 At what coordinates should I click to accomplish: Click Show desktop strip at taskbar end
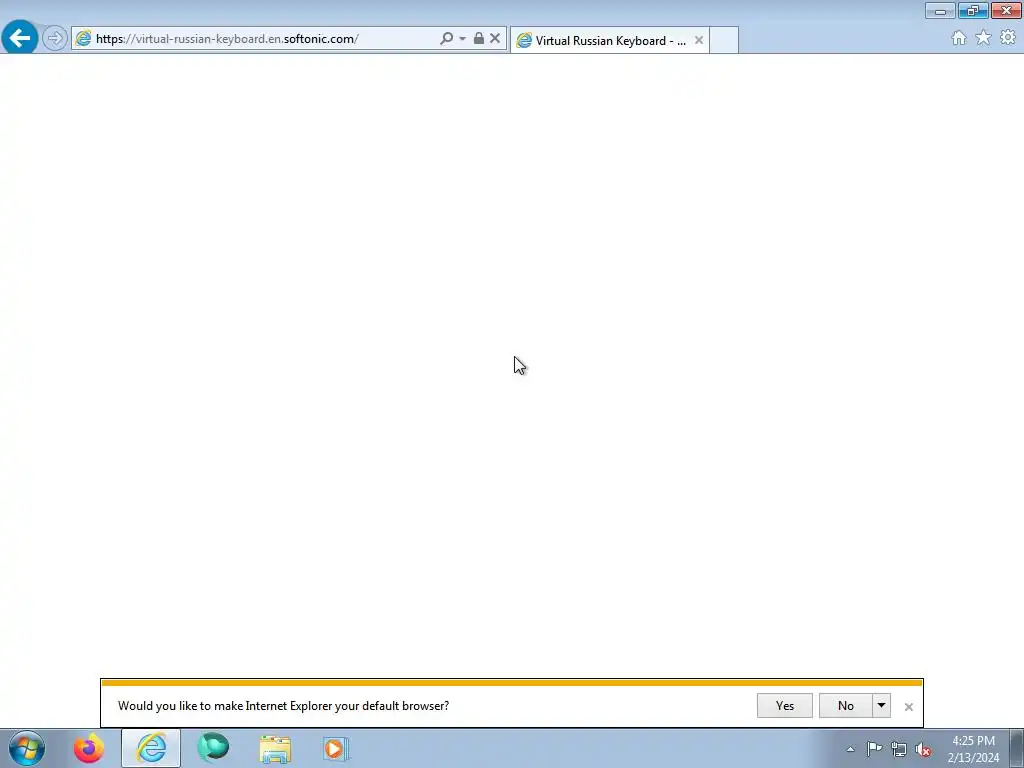(1017, 748)
